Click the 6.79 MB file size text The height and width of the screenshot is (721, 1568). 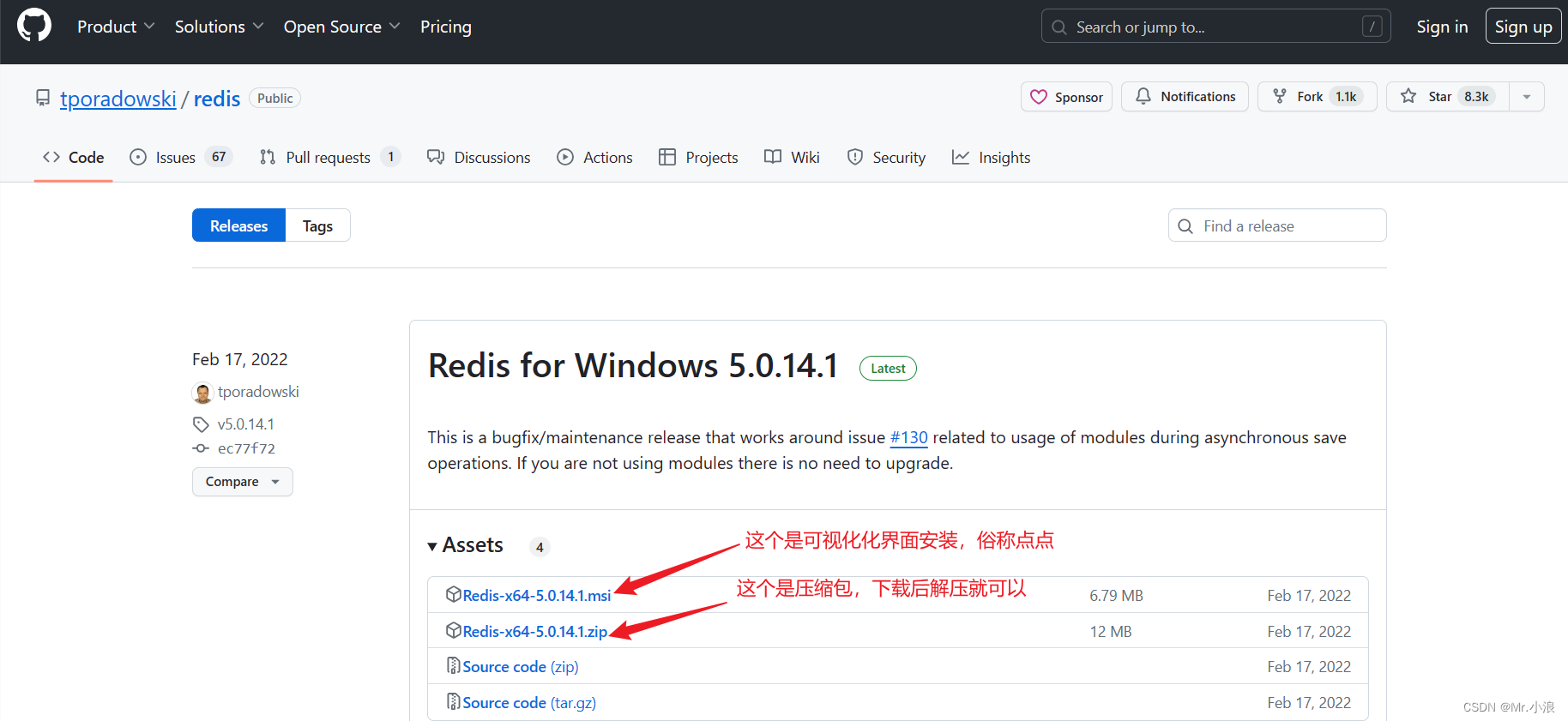click(1116, 596)
